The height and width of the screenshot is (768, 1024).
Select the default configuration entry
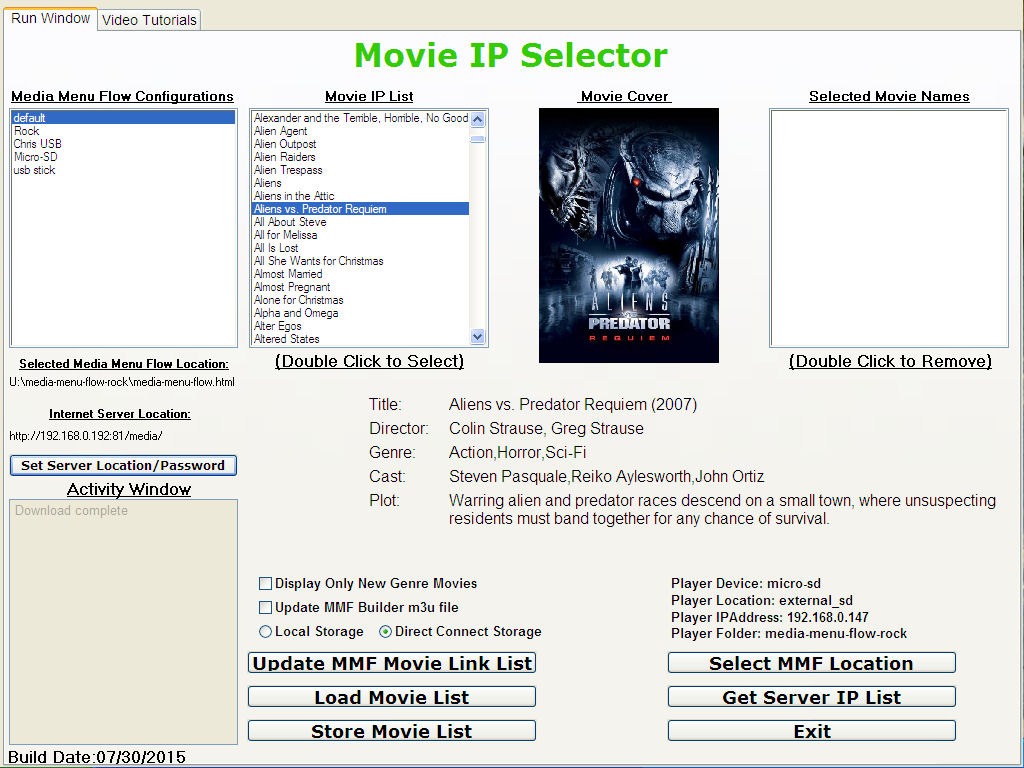click(123, 118)
